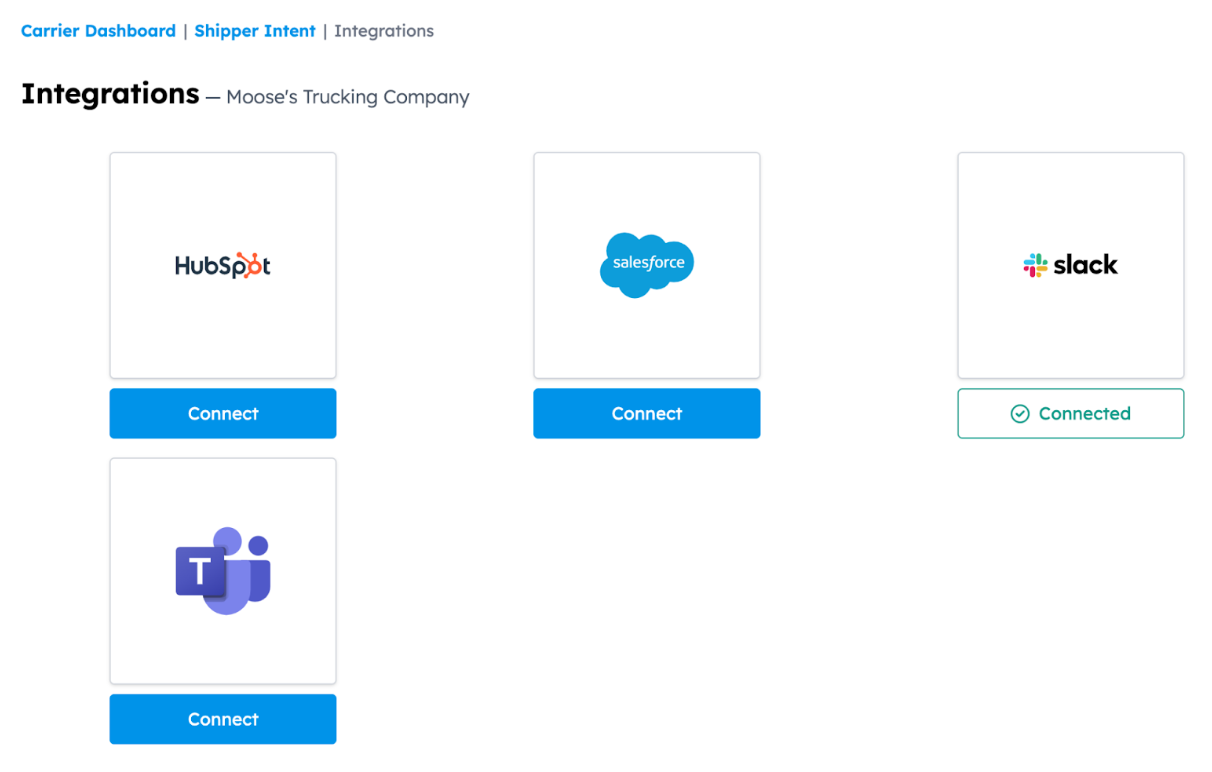Click the Microsoft Teams logo card
The height and width of the screenshot is (772, 1212).
coord(223,571)
